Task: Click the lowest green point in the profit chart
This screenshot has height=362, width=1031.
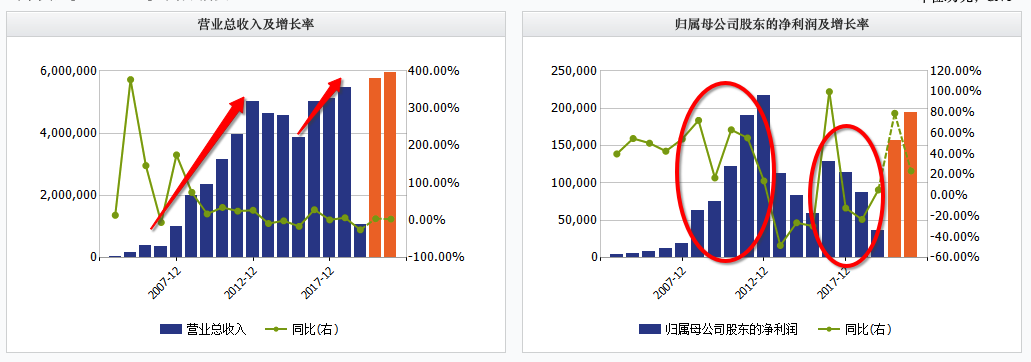Action: tap(780, 246)
